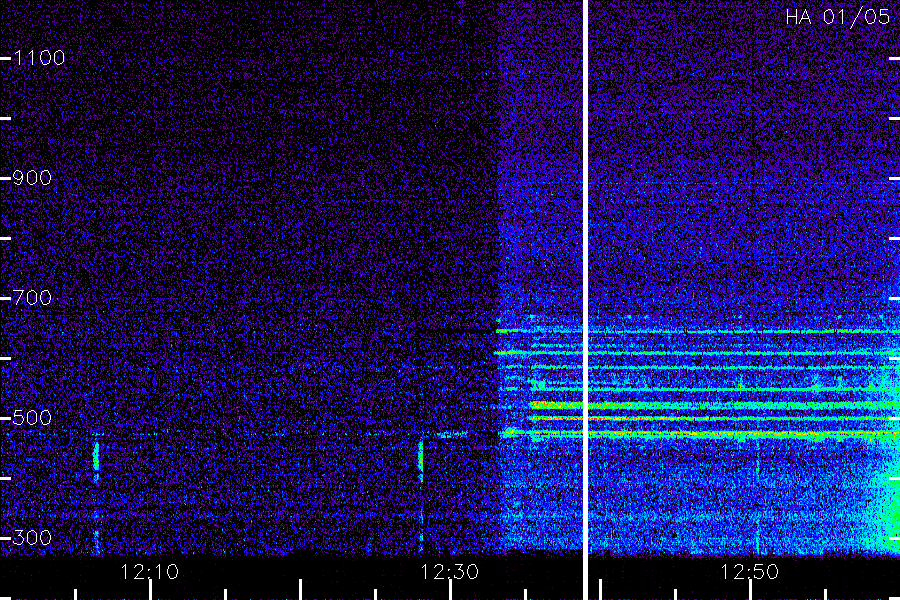Screen dimensions: 900x600
Task: Click the 1100 frequency axis label
Action: [x=39, y=58]
